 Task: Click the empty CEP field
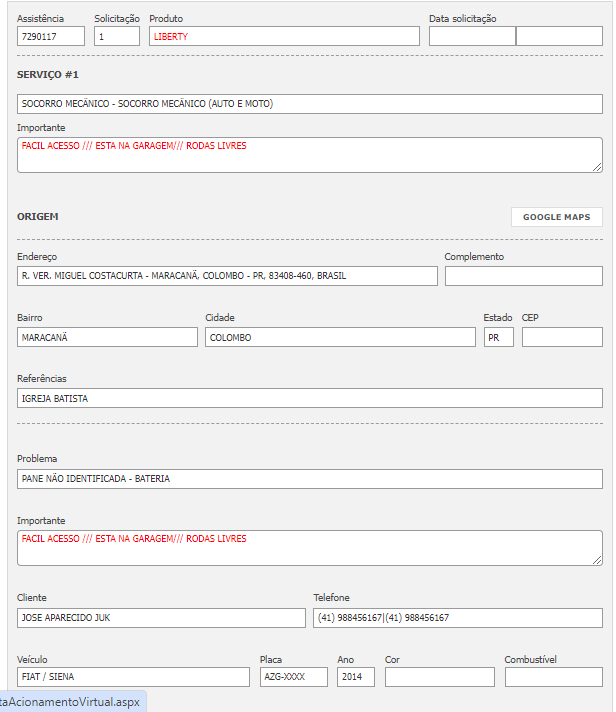[562, 337]
